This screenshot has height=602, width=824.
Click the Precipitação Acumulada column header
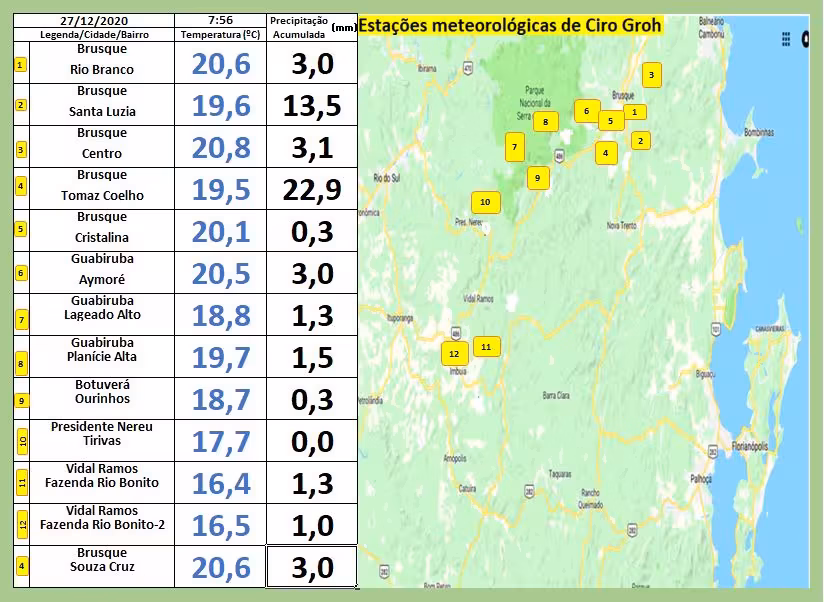tap(298, 27)
